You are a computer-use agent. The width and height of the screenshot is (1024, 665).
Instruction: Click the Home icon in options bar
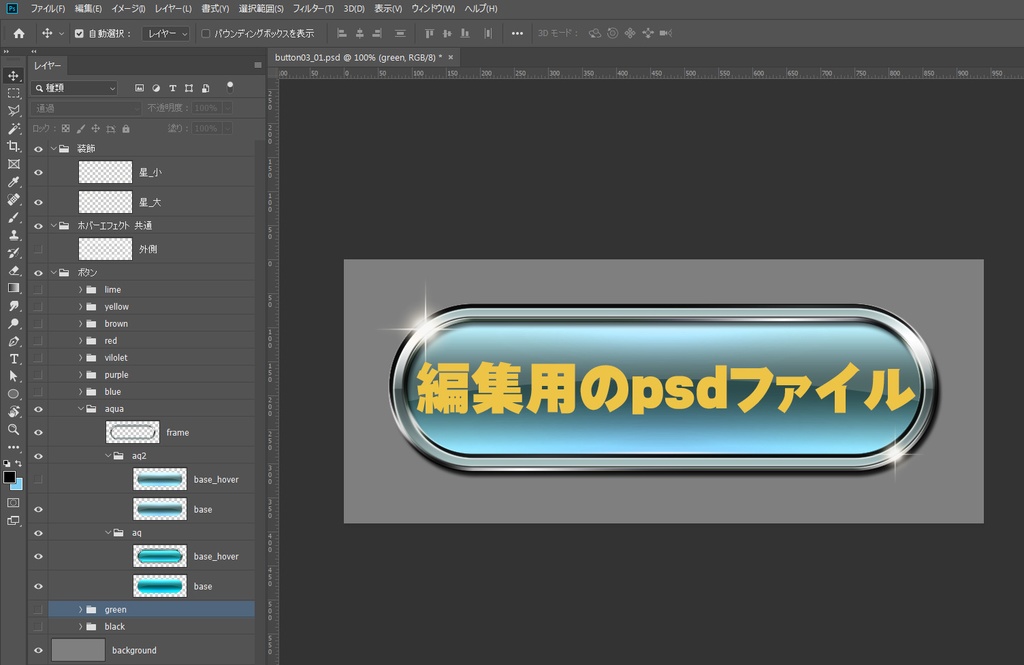click(18, 33)
